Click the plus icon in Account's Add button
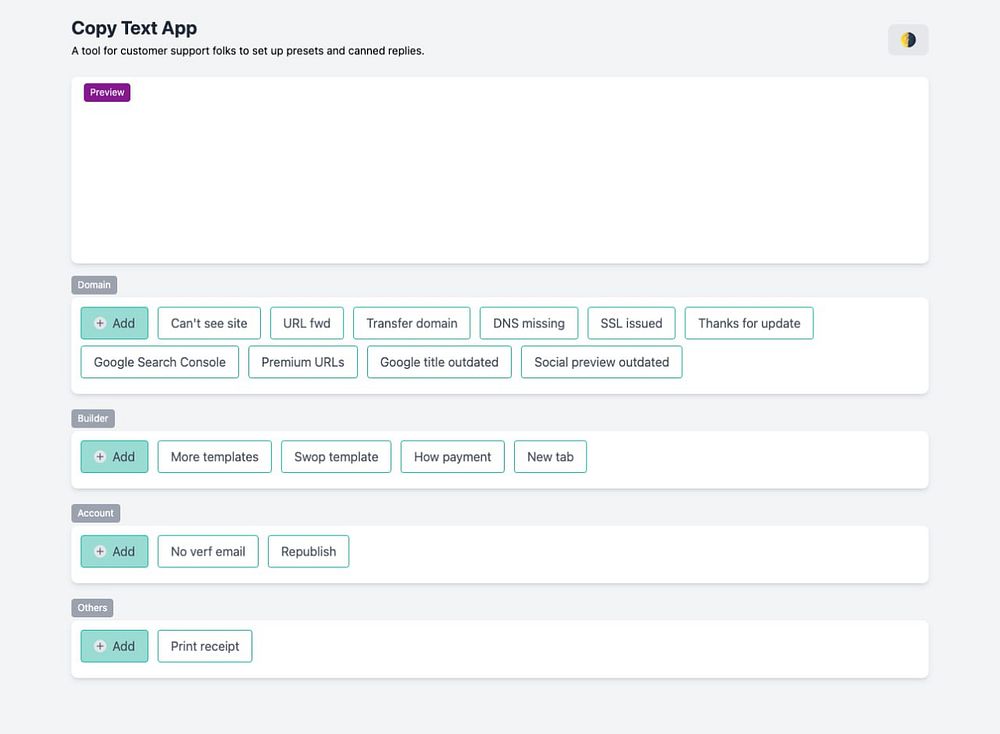 [x=100, y=551]
